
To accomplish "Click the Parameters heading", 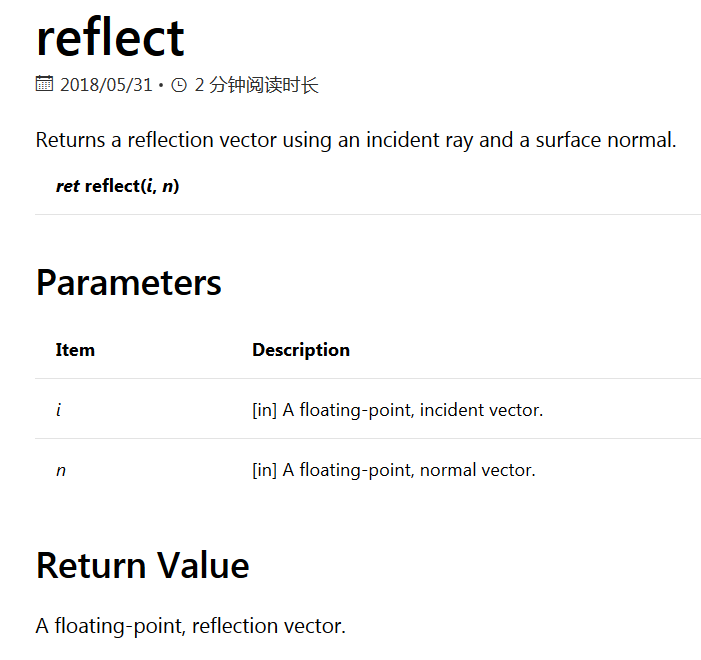I will tap(129, 283).
